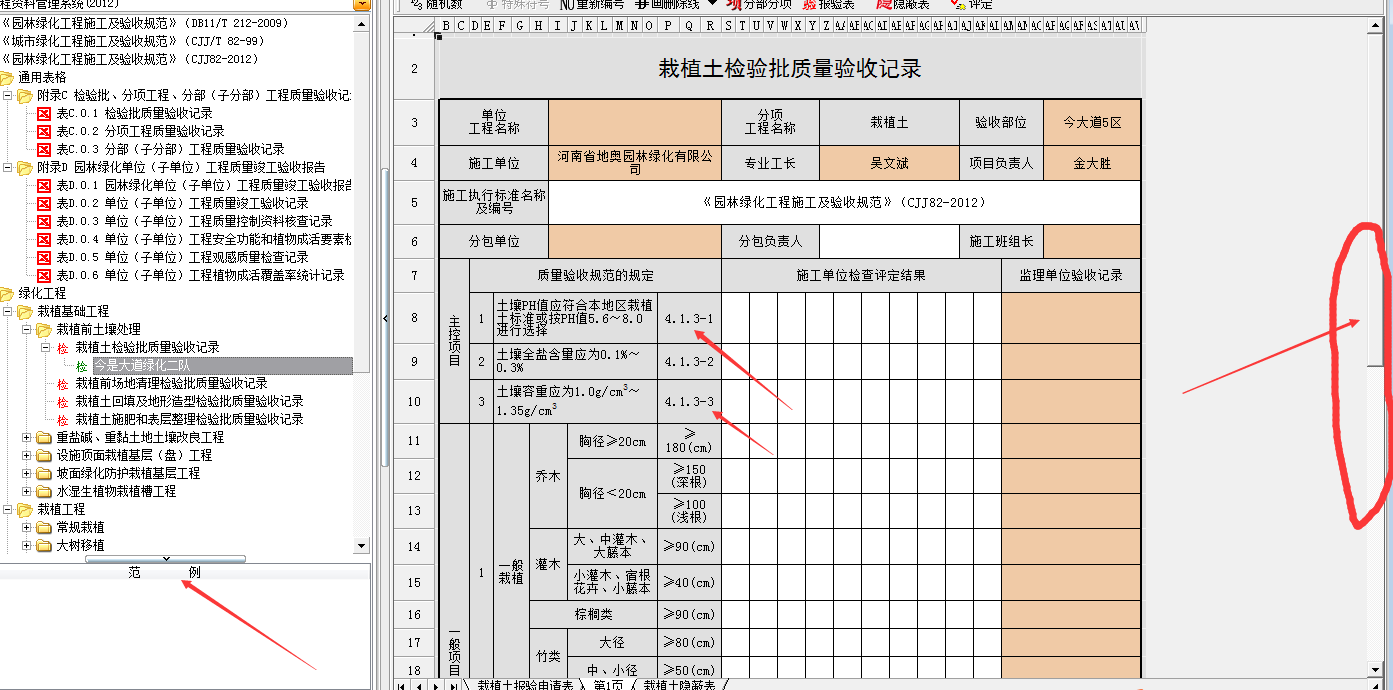Jump to the first sheet with navigation arrow
This screenshot has width=1393, height=690.
pyautogui.click(x=402, y=685)
